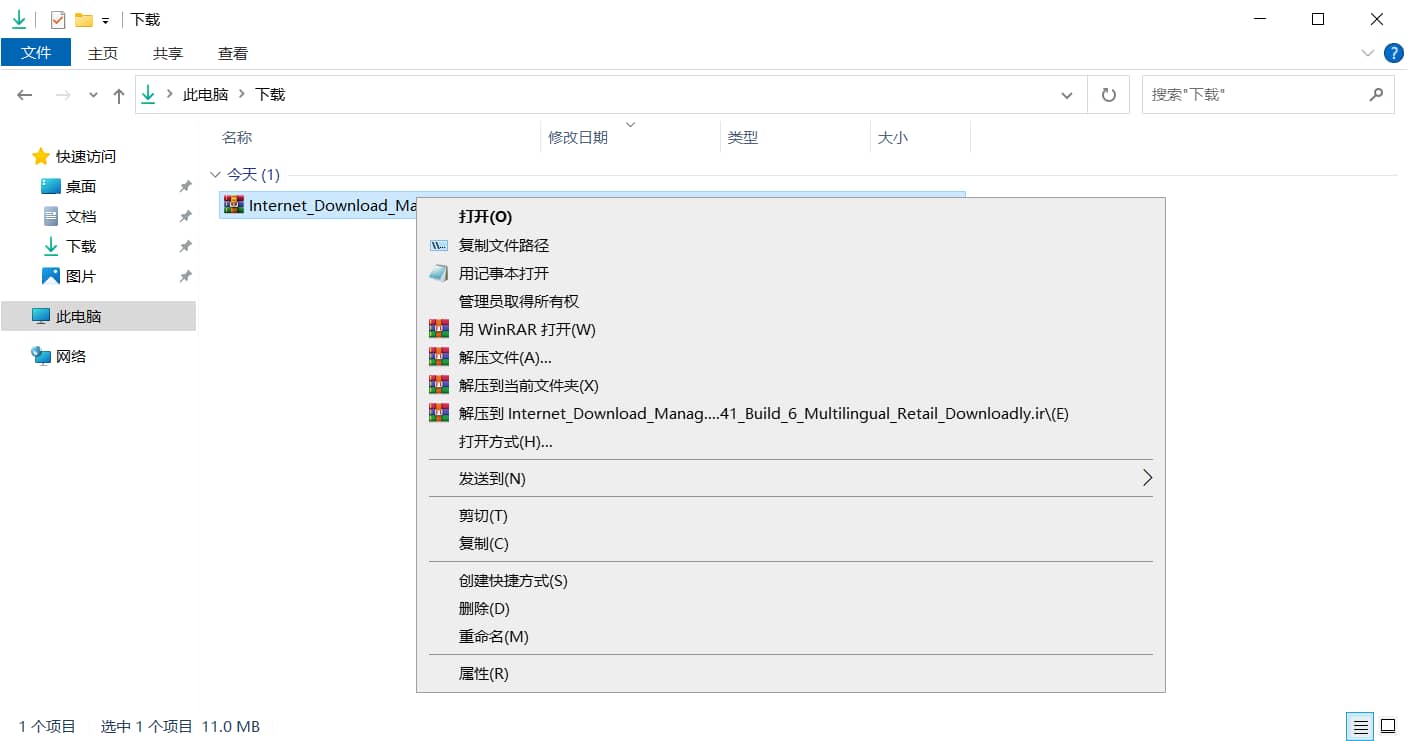Open the 发送到(N) submenu
This screenshot has height=741, width=1408.
pos(790,478)
